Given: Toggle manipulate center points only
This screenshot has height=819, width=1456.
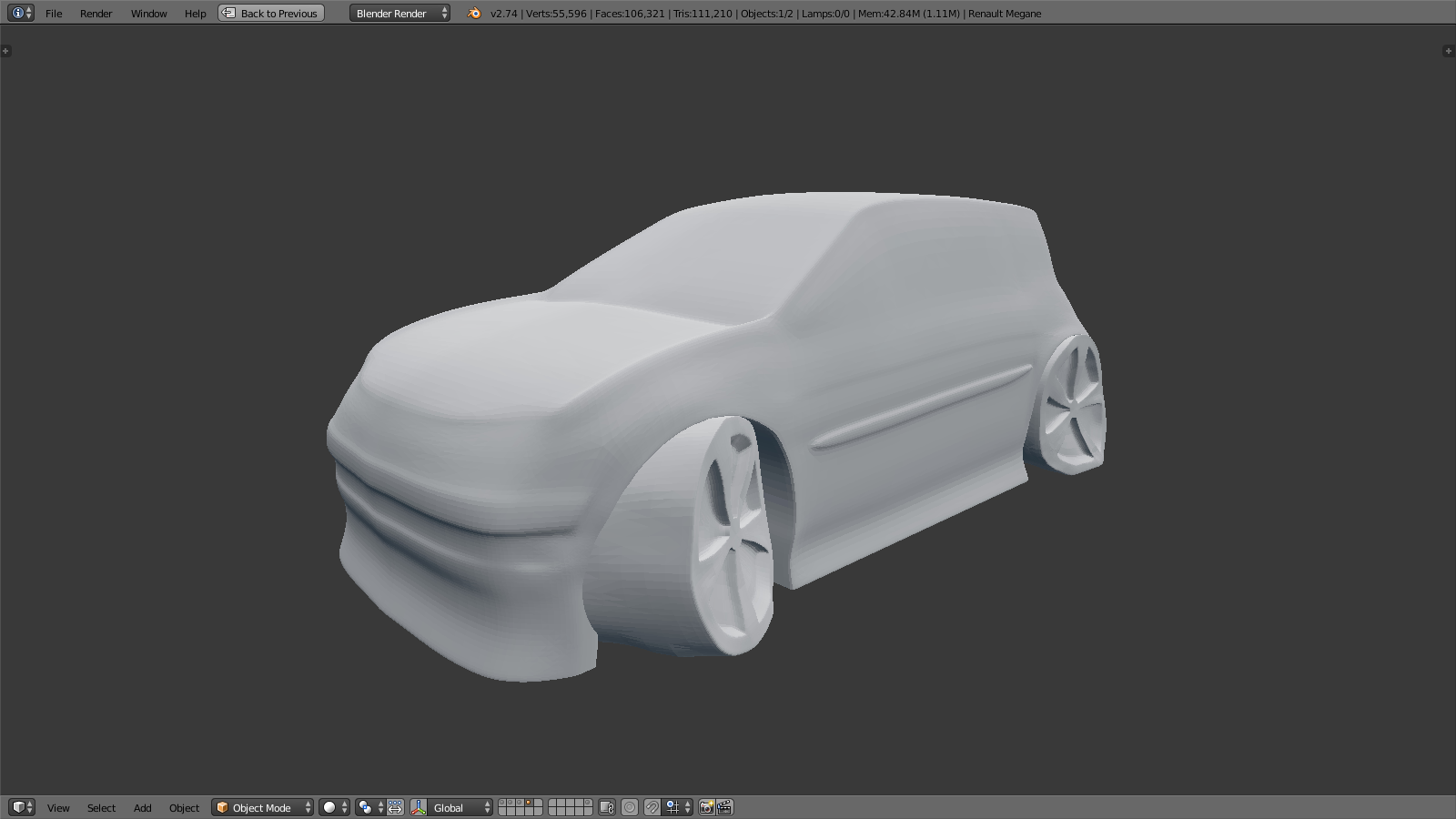Looking at the screenshot, I should click(x=396, y=807).
